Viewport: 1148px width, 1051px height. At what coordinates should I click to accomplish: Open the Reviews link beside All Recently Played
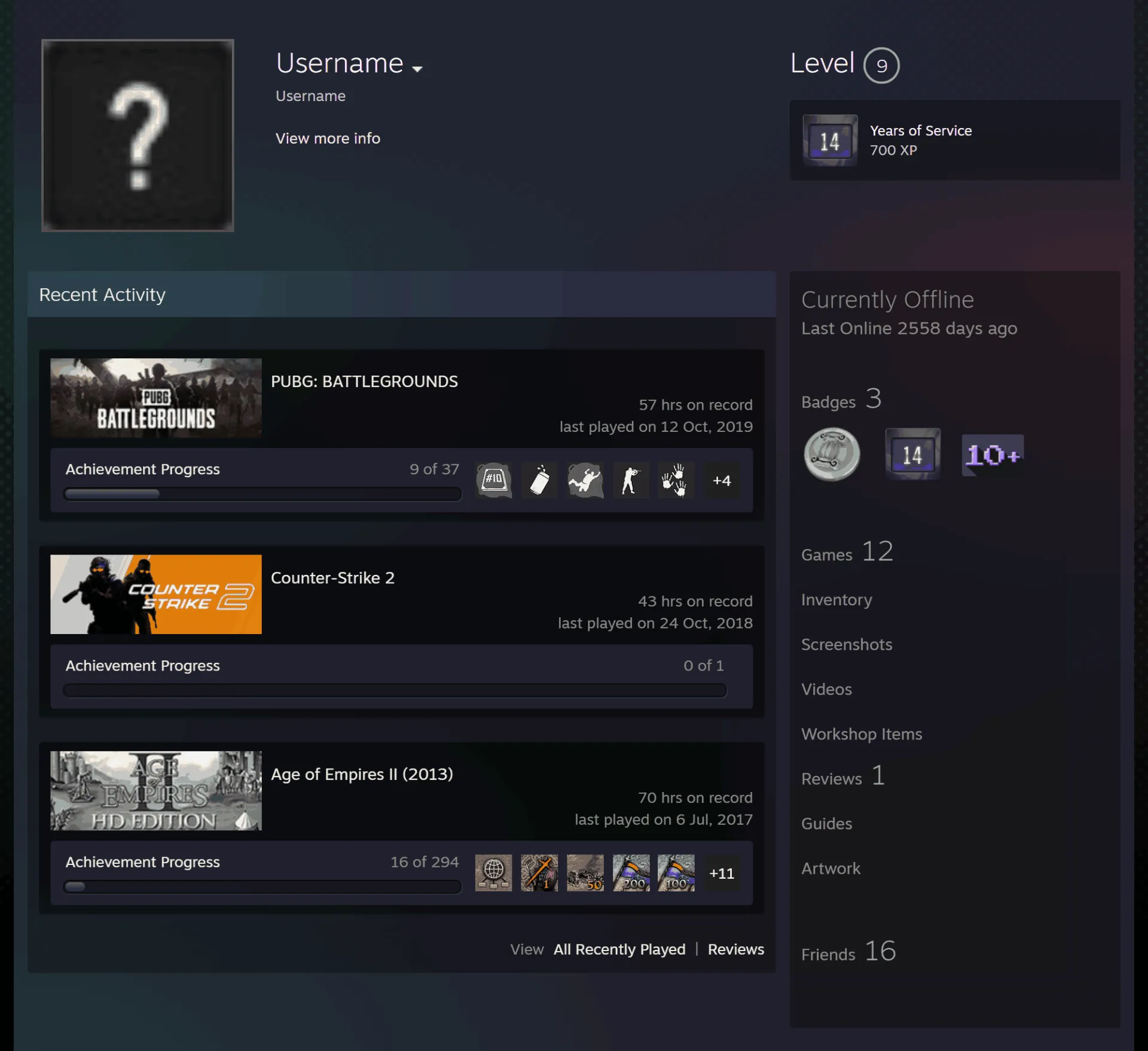pos(735,949)
